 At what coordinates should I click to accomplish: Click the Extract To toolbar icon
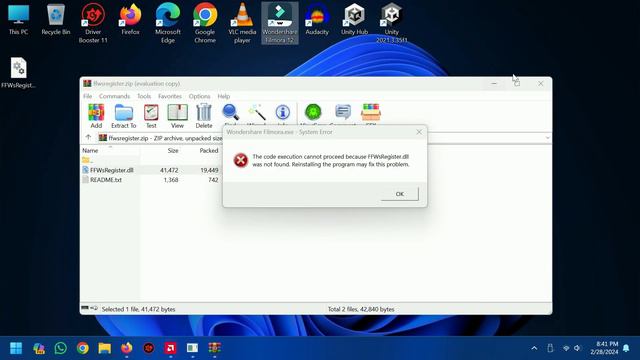pos(124,116)
